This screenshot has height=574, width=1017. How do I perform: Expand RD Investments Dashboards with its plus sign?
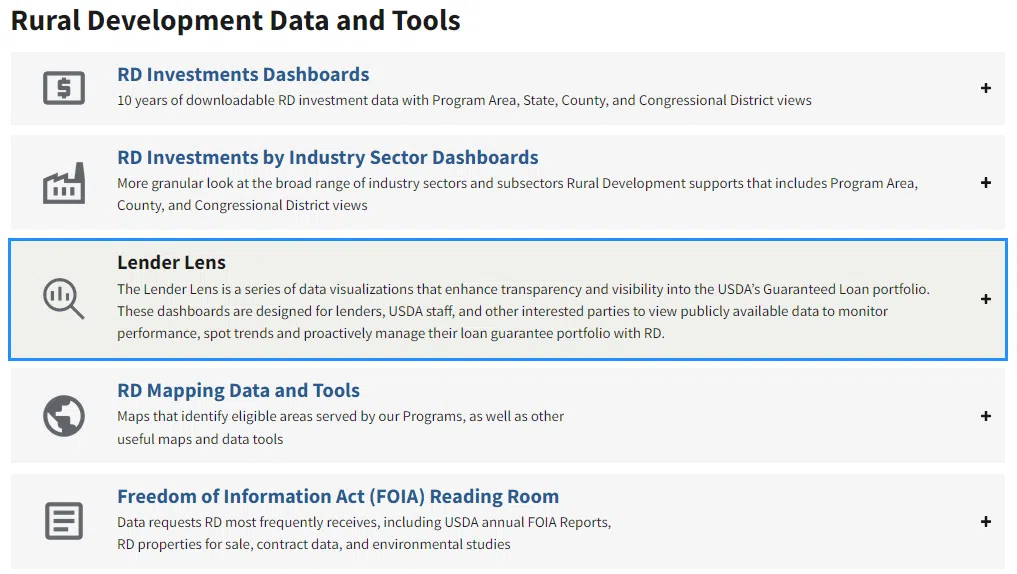point(985,88)
